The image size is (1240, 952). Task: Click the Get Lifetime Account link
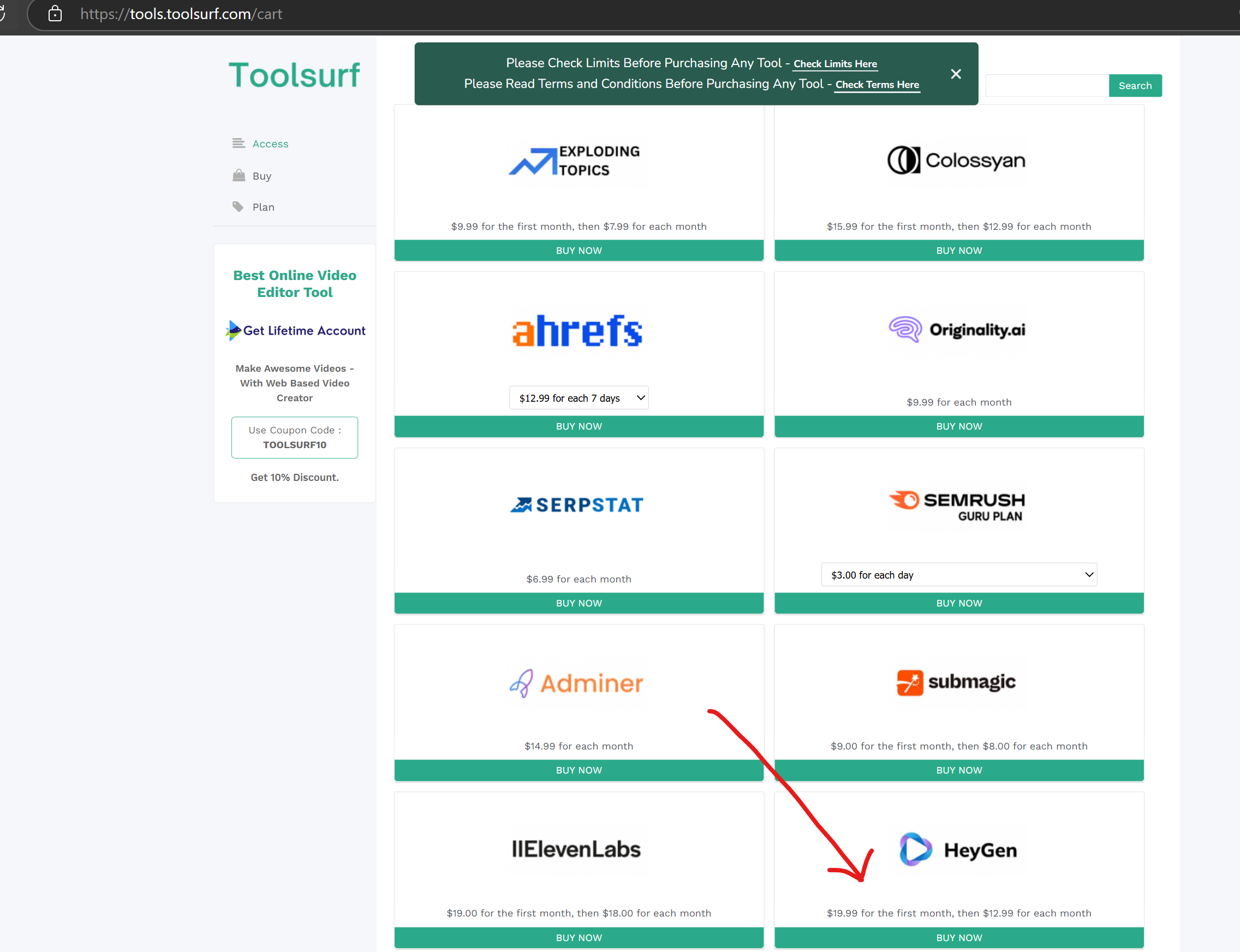pyautogui.click(x=295, y=330)
